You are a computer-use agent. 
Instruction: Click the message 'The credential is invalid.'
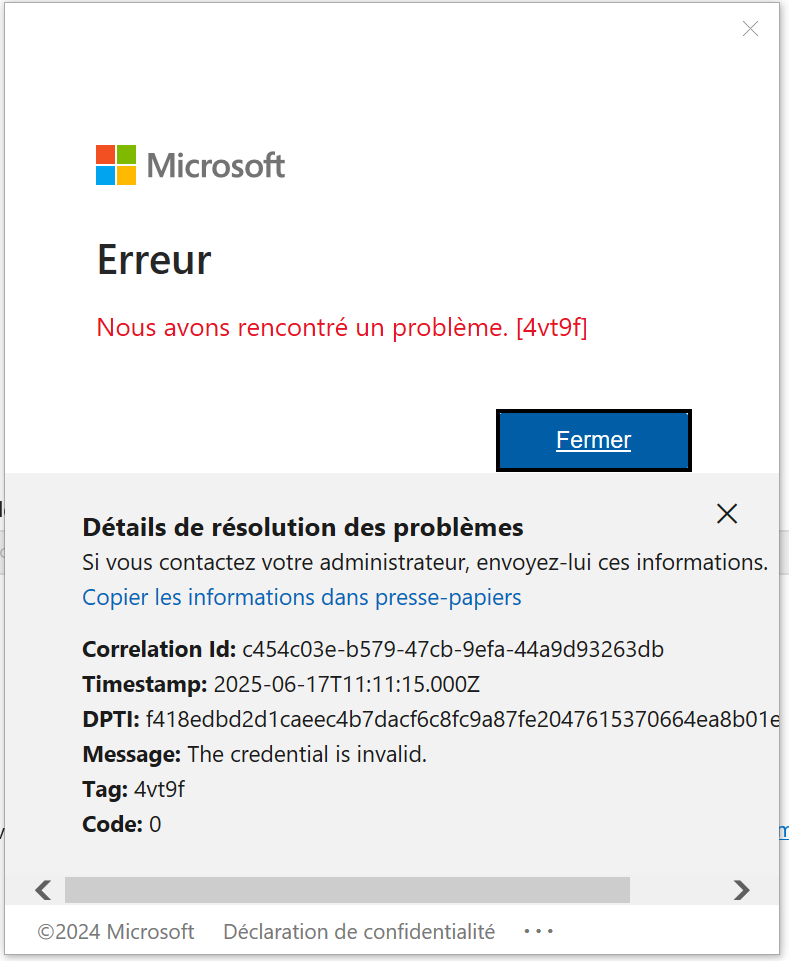point(307,755)
